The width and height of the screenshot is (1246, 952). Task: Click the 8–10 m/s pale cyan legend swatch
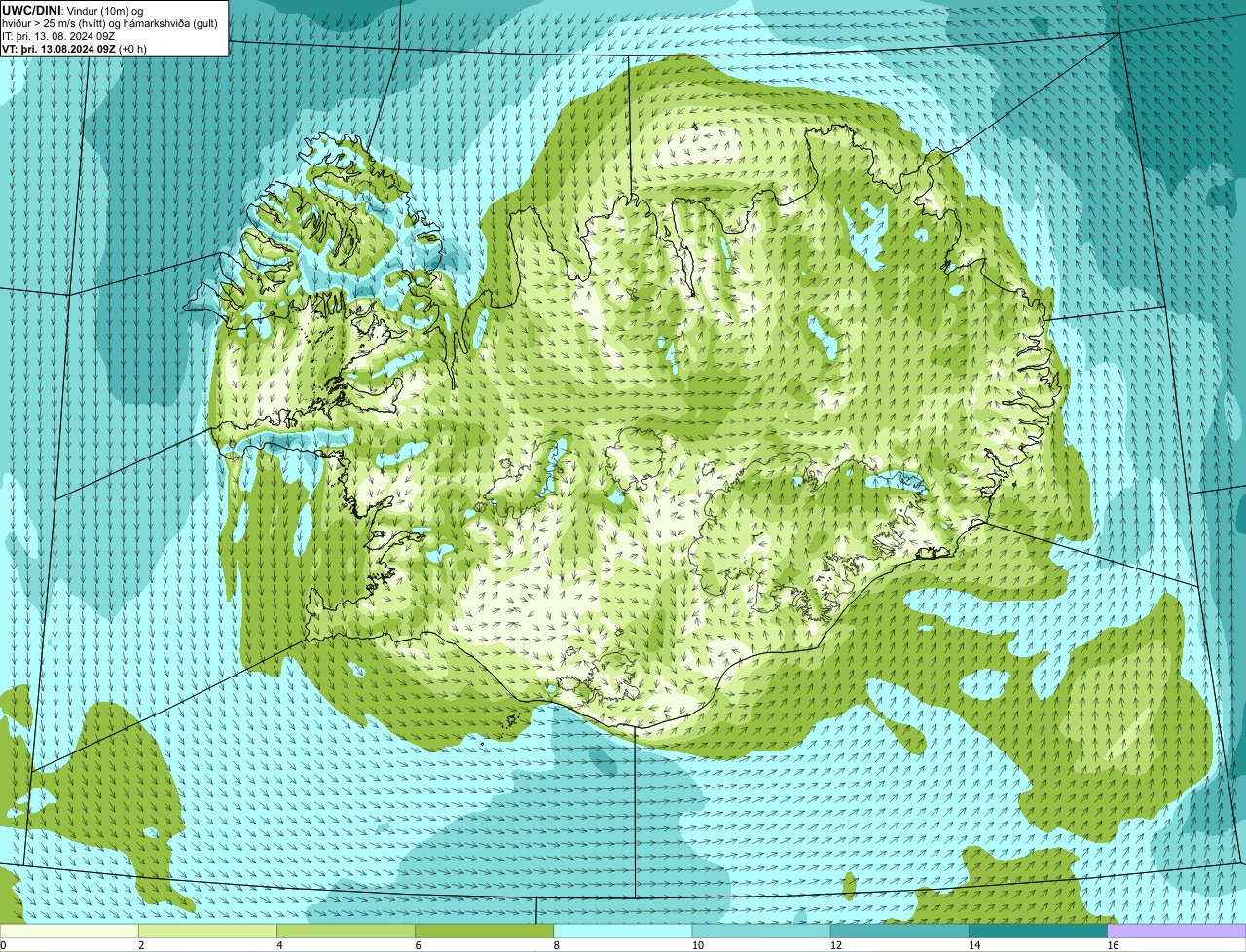tap(623, 931)
